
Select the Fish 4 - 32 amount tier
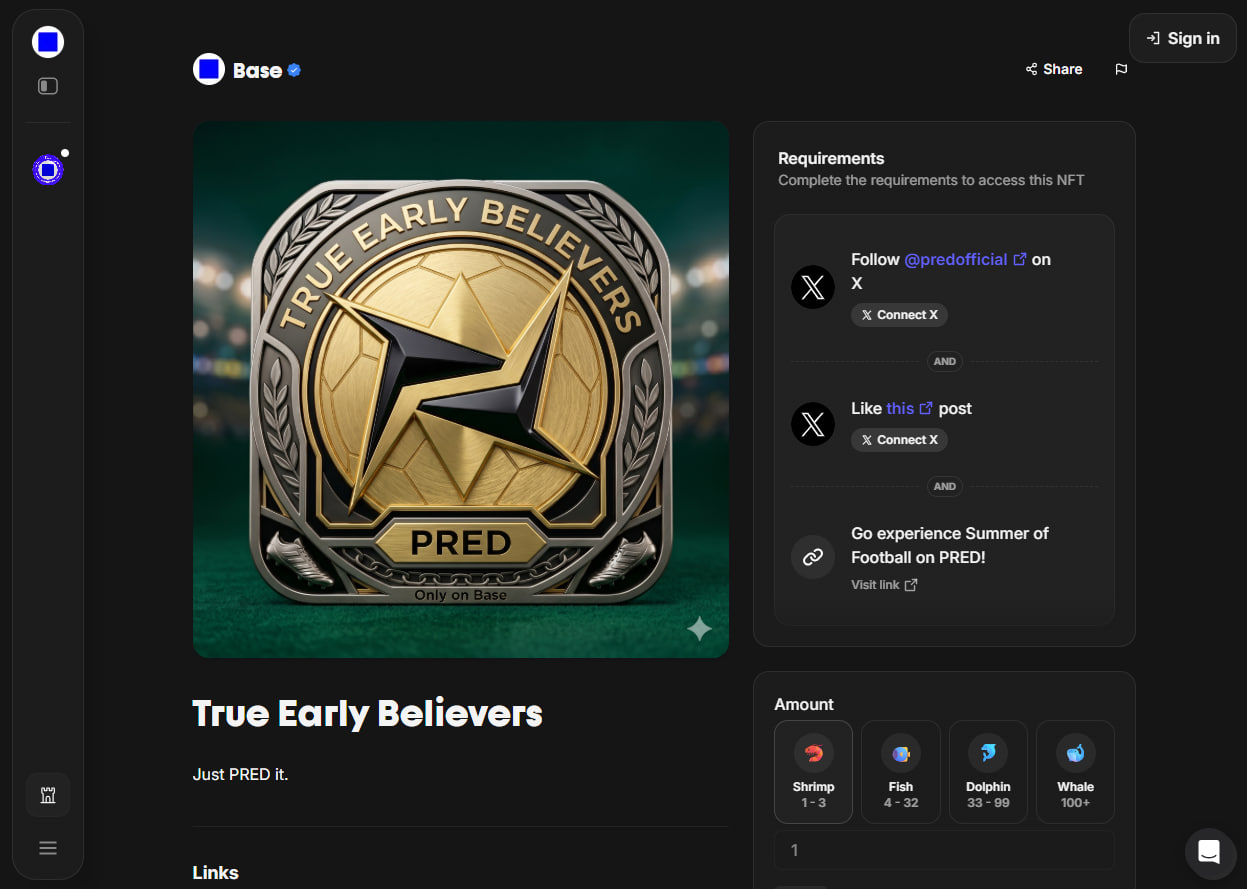[901, 772]
